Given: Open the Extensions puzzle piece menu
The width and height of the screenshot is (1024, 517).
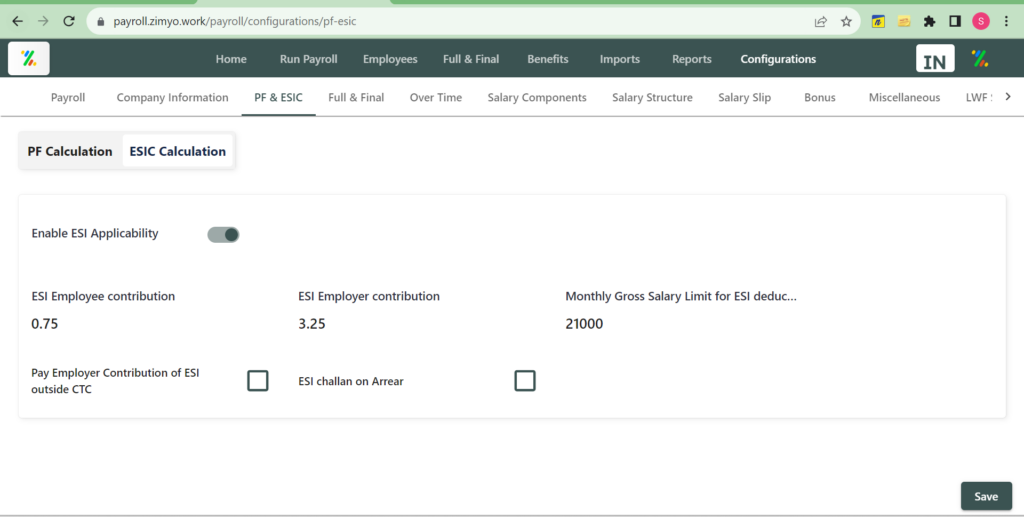Looking at the screenshot, I should coord(929,22).
